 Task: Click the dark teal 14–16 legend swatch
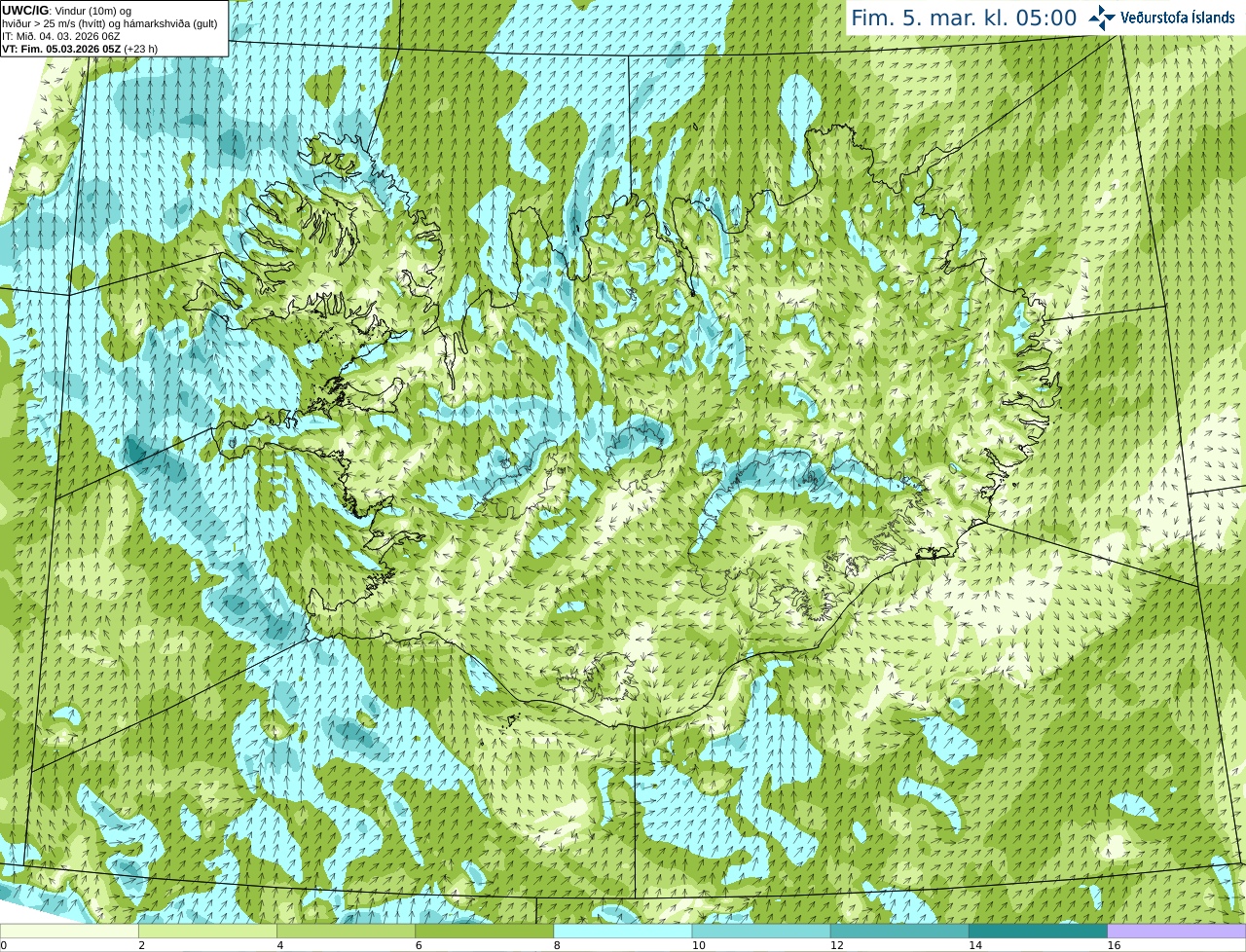[1039, 931]
